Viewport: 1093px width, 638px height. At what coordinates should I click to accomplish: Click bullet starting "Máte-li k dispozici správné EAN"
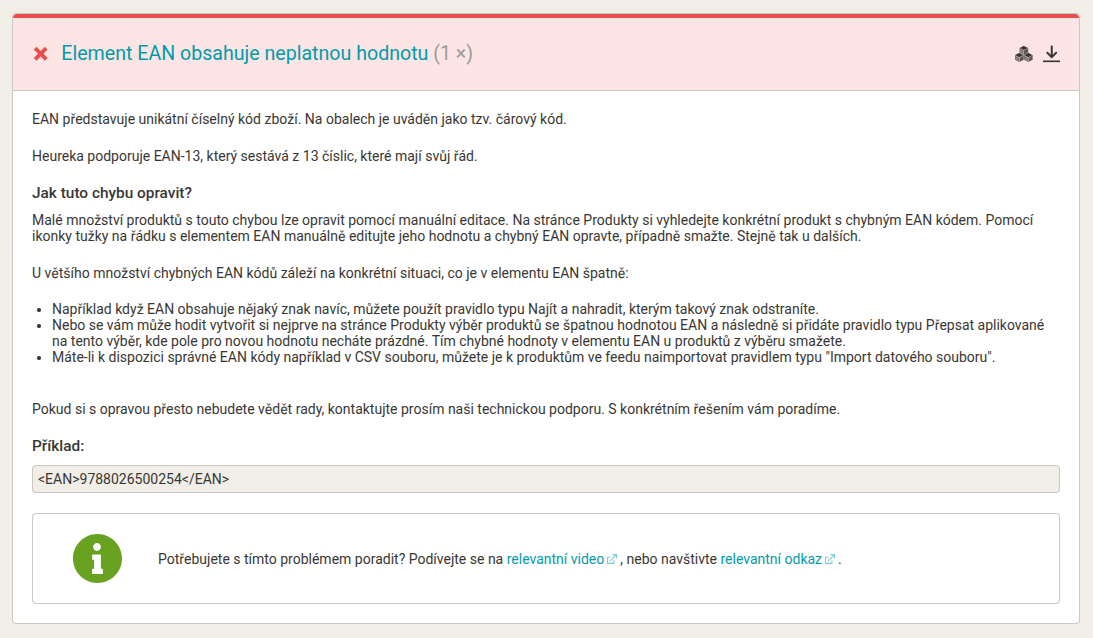[523, 357]
